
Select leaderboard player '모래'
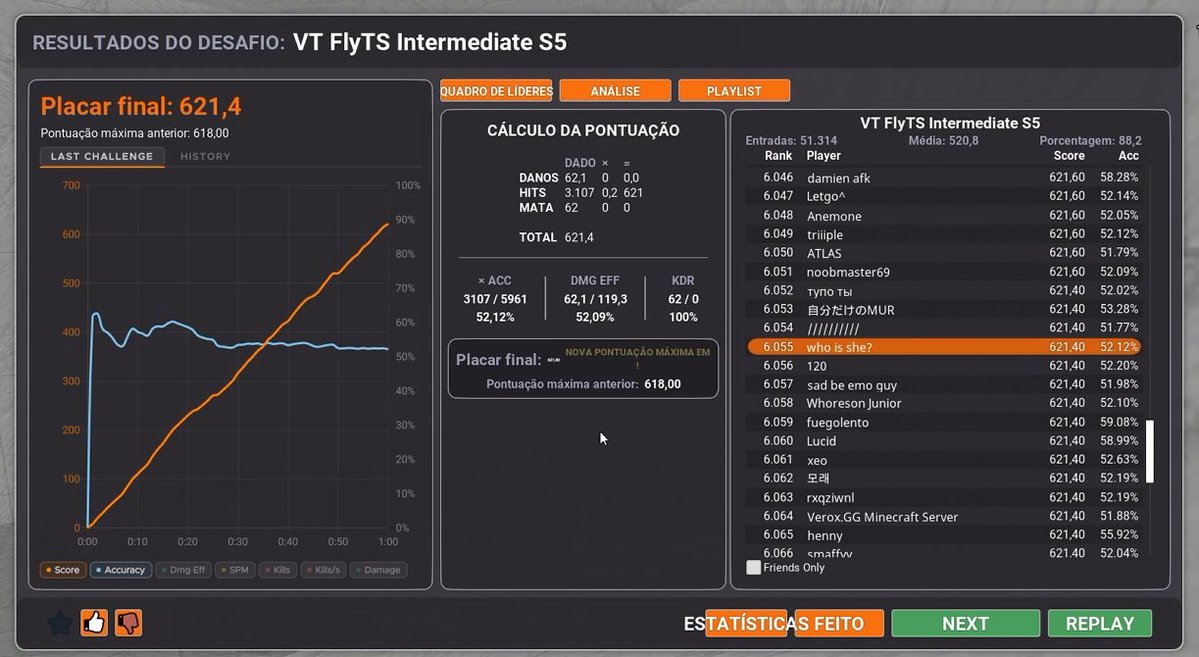pyautogui.click(x=944, y=478)
